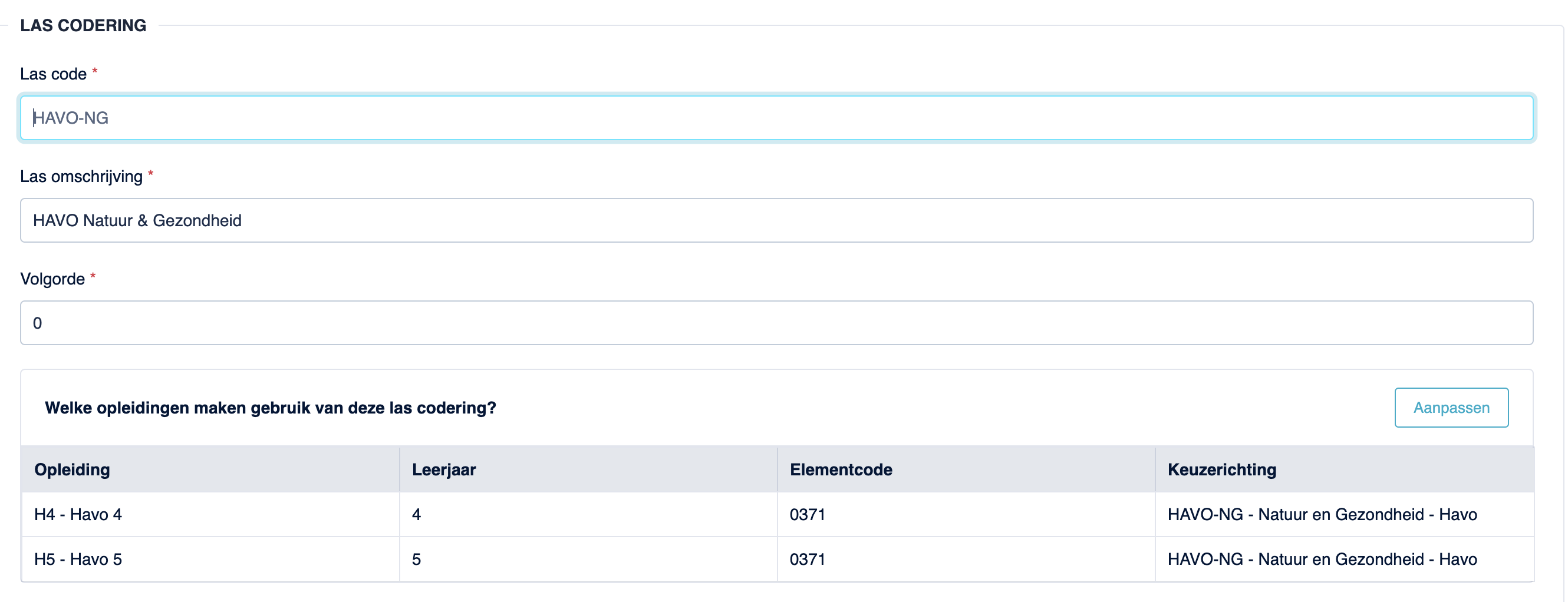The width and height of the screenshot is (1568, 602).
Task: Click the Elementcode column header
Action: (966, 469)
